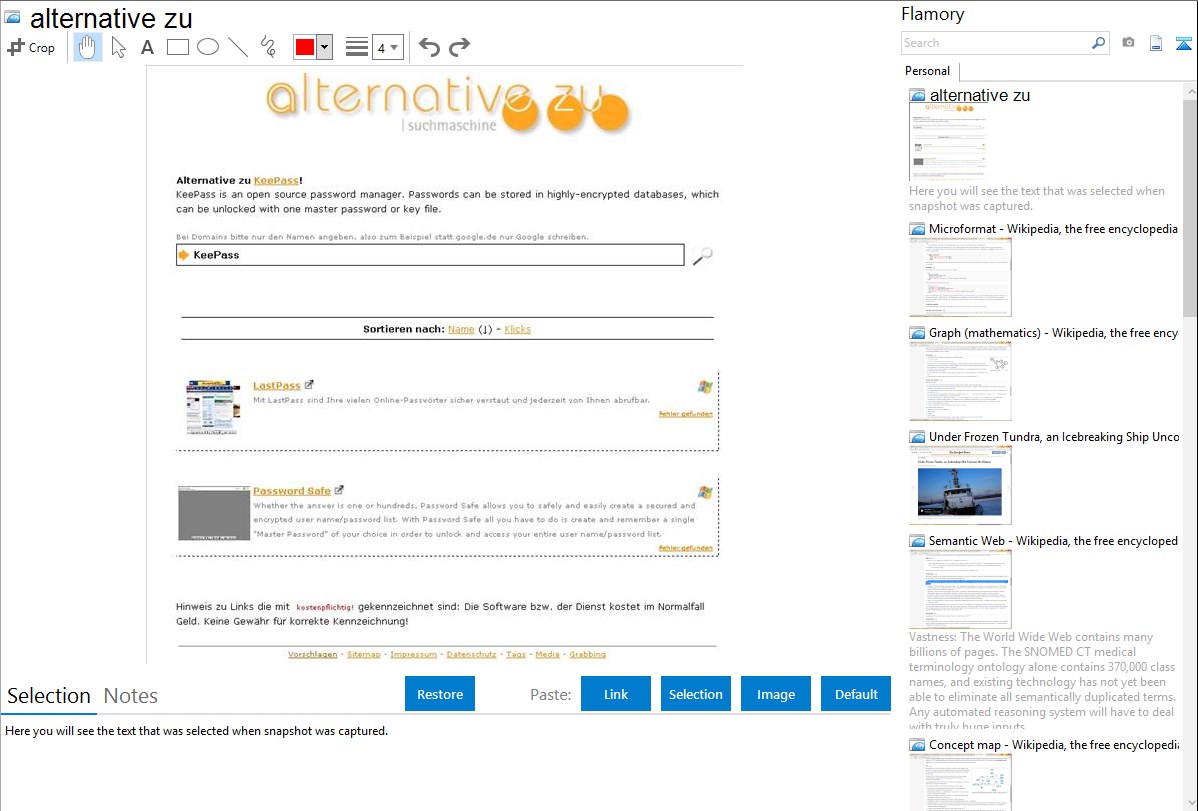Viewport: 1198px width, 811px height.
Task: Click the line thickness icon
Action: pos(357,47)
